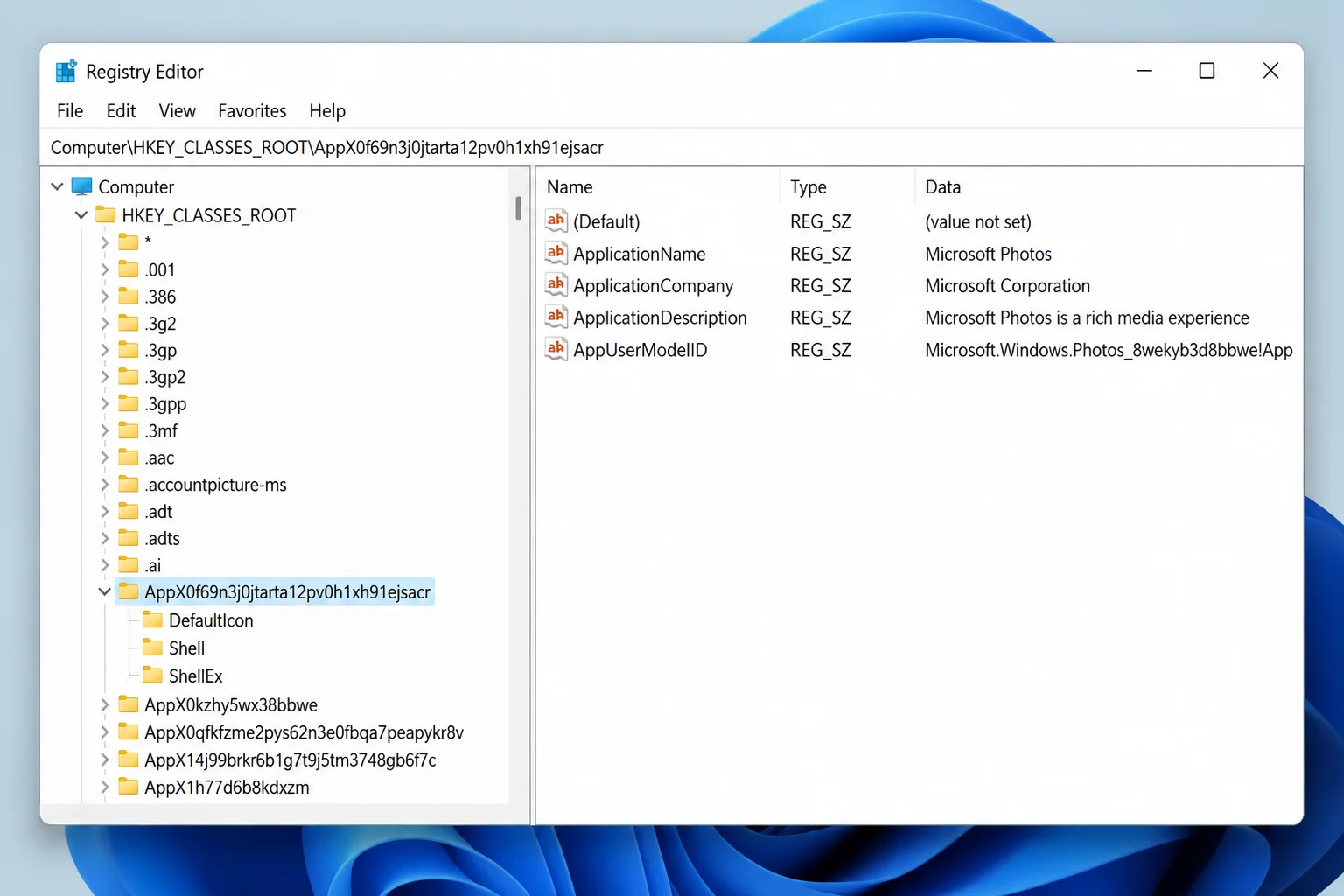Screen dimensions: 1344x896
Task: Click '(value not set)' data cell
Action: click(978, 221)
